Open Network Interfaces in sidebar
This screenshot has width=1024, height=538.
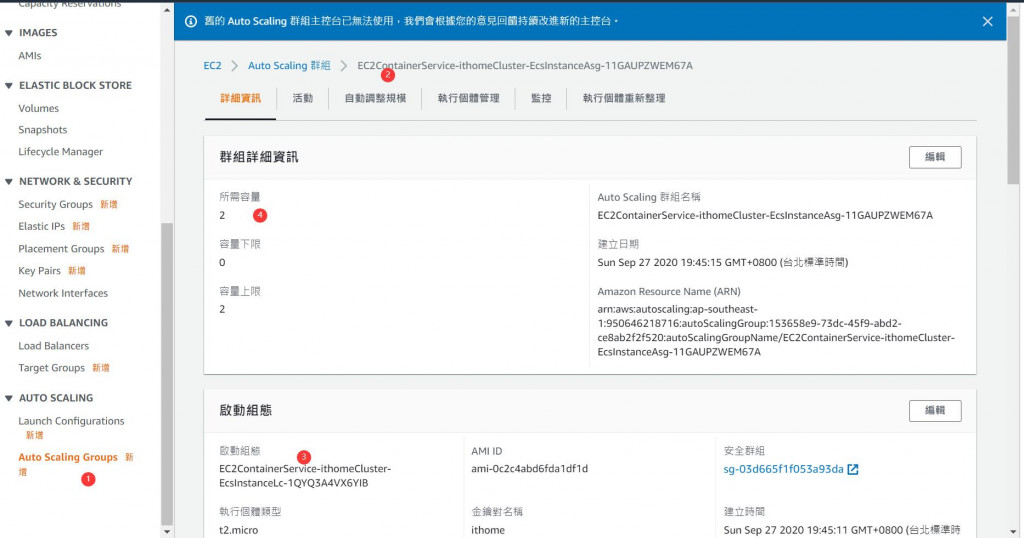pyautogui.click(x=63, y=293)
